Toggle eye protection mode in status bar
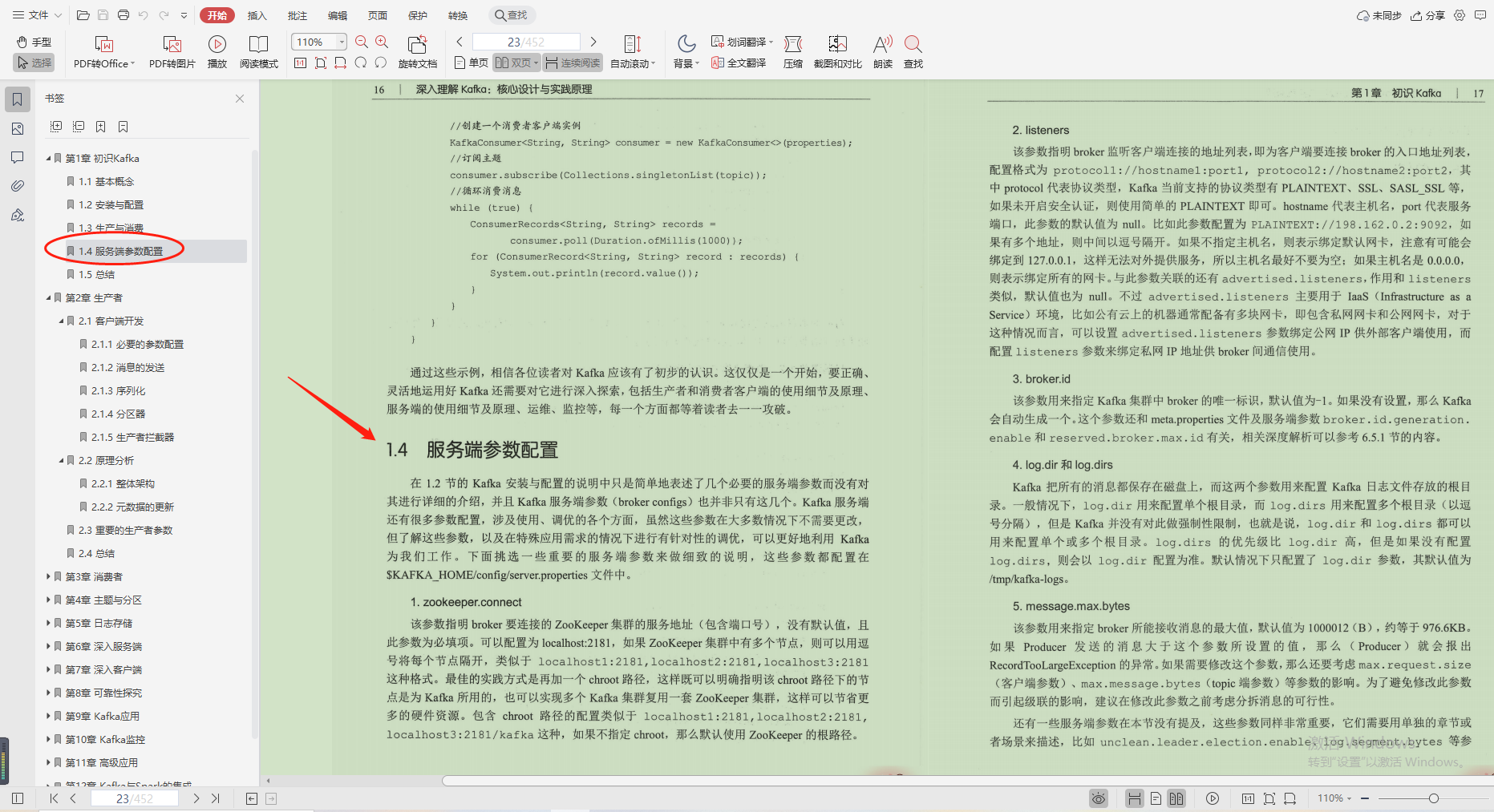The width and height of the screenshot is (1494, 812). [1099, 798]
